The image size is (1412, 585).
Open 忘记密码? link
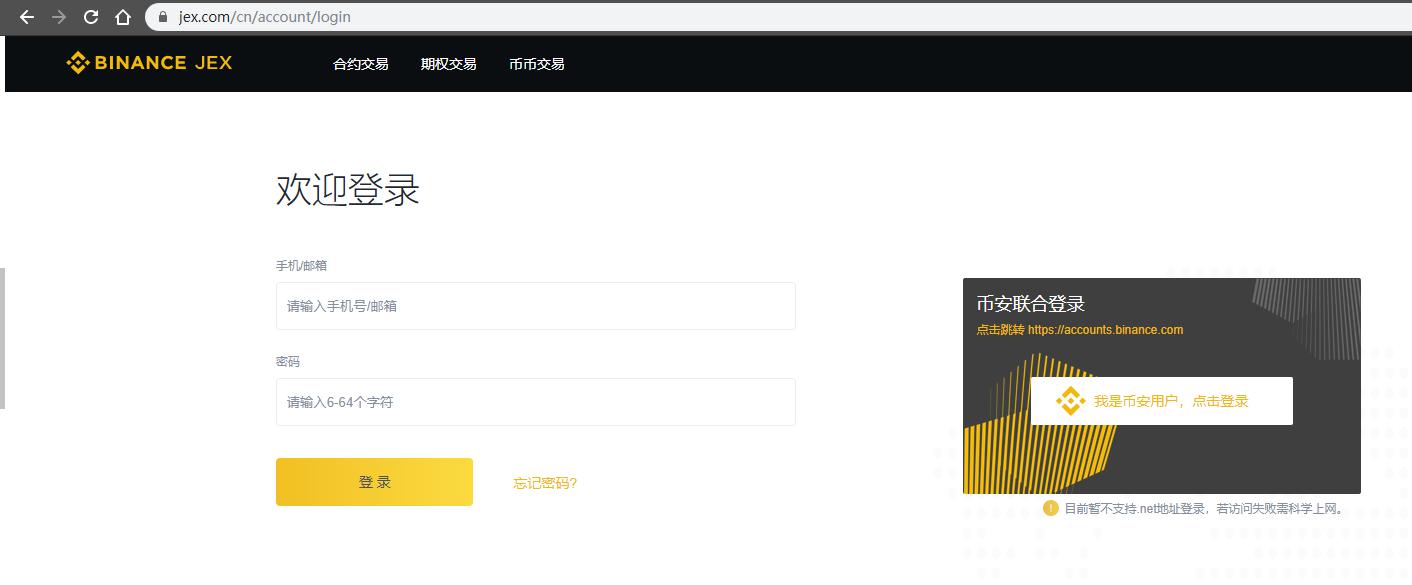click(545, 483)
